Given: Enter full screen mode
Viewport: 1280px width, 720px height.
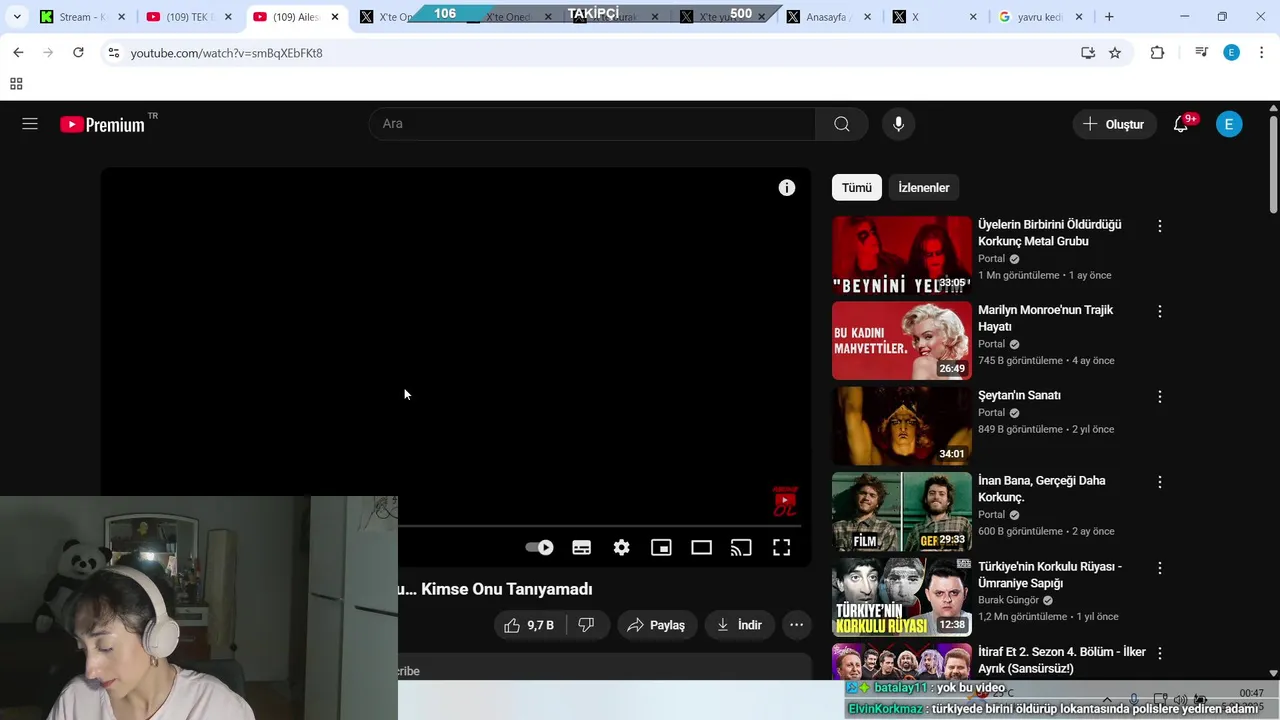Looking at the screenshot, I should click(781, 547).
